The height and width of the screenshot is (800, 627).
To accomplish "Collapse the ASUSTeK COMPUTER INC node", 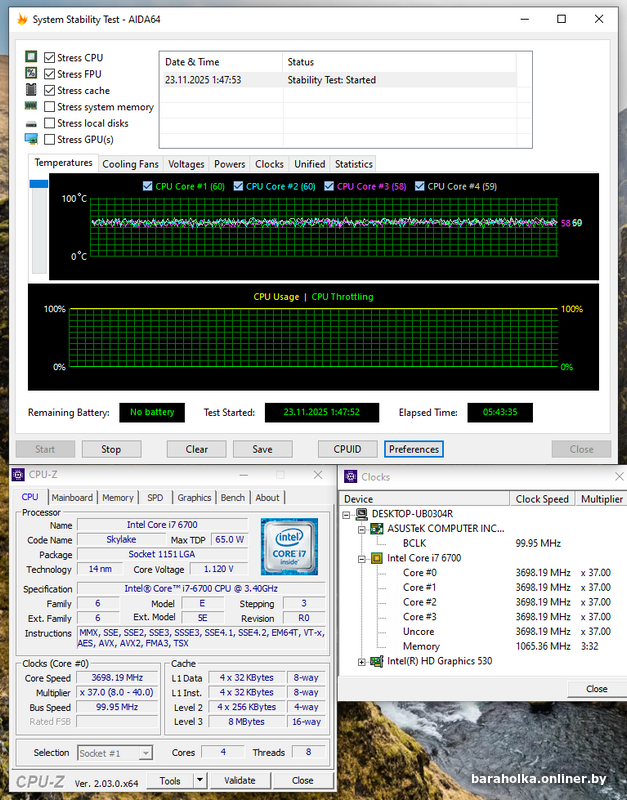I will (362, 529).
